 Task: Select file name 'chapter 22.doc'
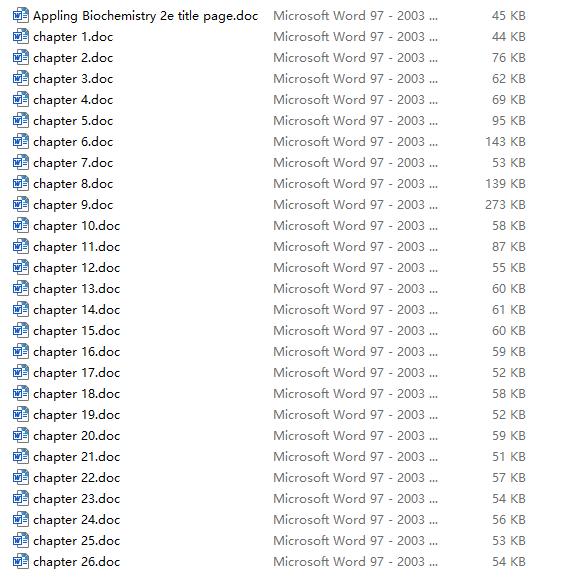(x=77, y=478)
